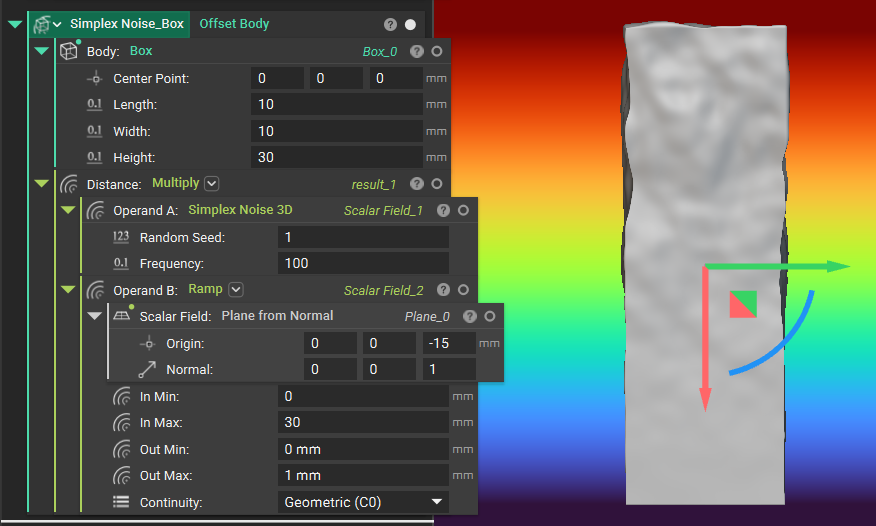Click help icon next to Plane_0
This screenshot has height=526, width=876.
tap(471, 316)
